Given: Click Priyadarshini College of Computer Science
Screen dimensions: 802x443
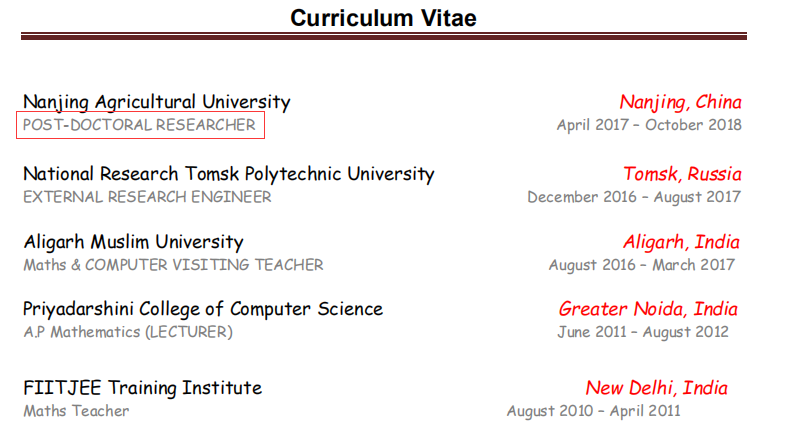Looking at the screenshot, I should coord(203,309).
